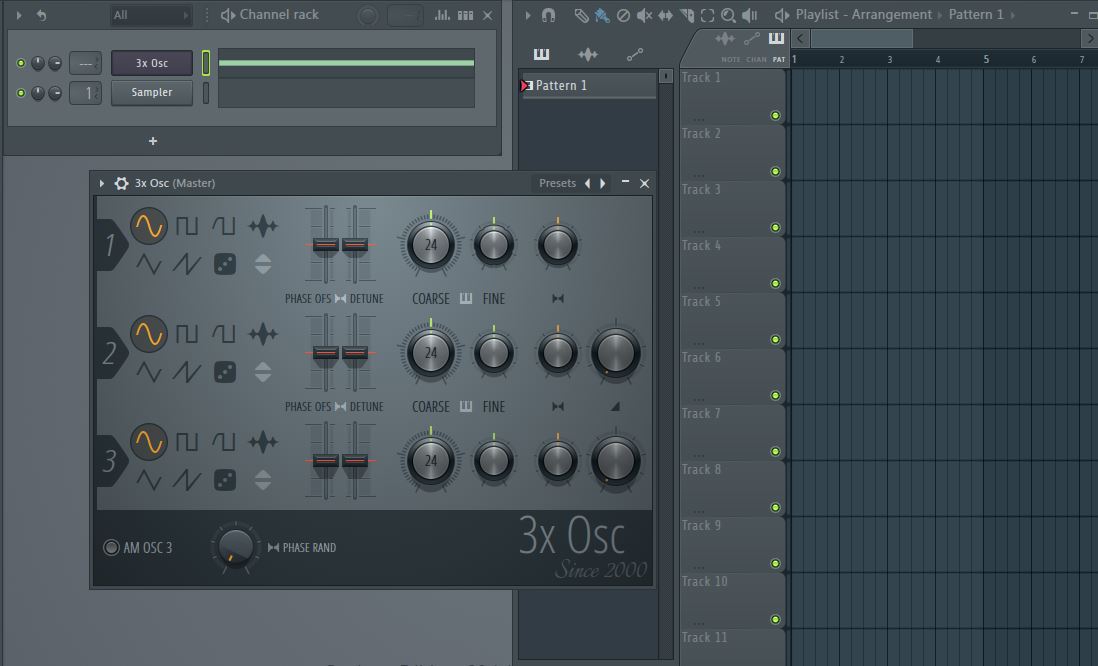Open Pattern 1 breadcrumb in Playlist title
The image size is (1098, 666).
[x=975, y=15]
